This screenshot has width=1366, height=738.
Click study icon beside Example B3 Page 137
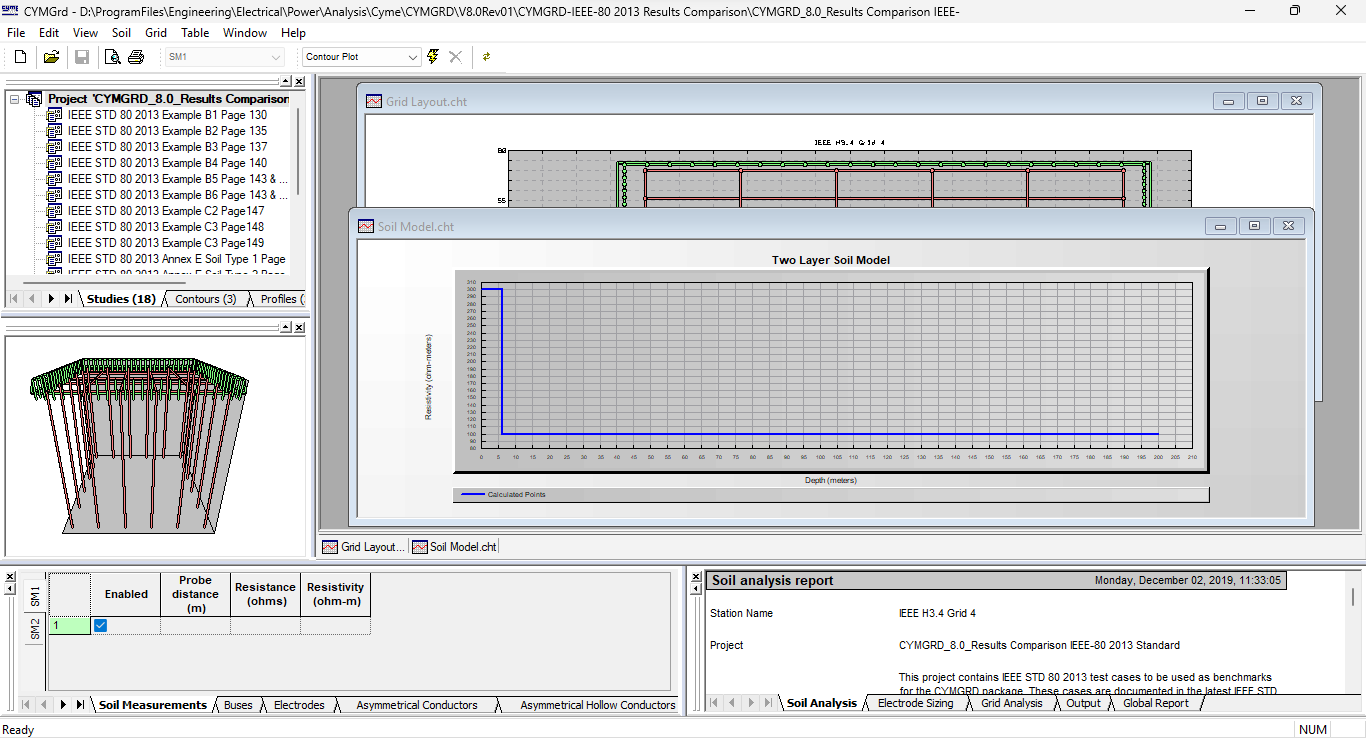click(x=55, y=147)
